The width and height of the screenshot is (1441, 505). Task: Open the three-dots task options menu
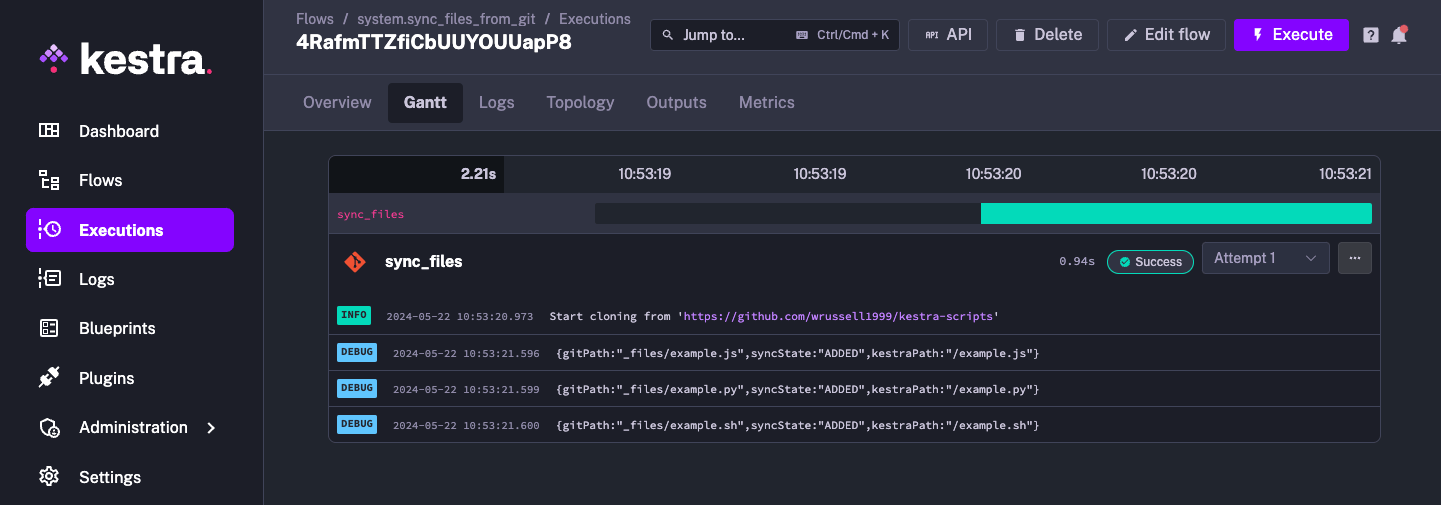click(x=1355, y=258)
